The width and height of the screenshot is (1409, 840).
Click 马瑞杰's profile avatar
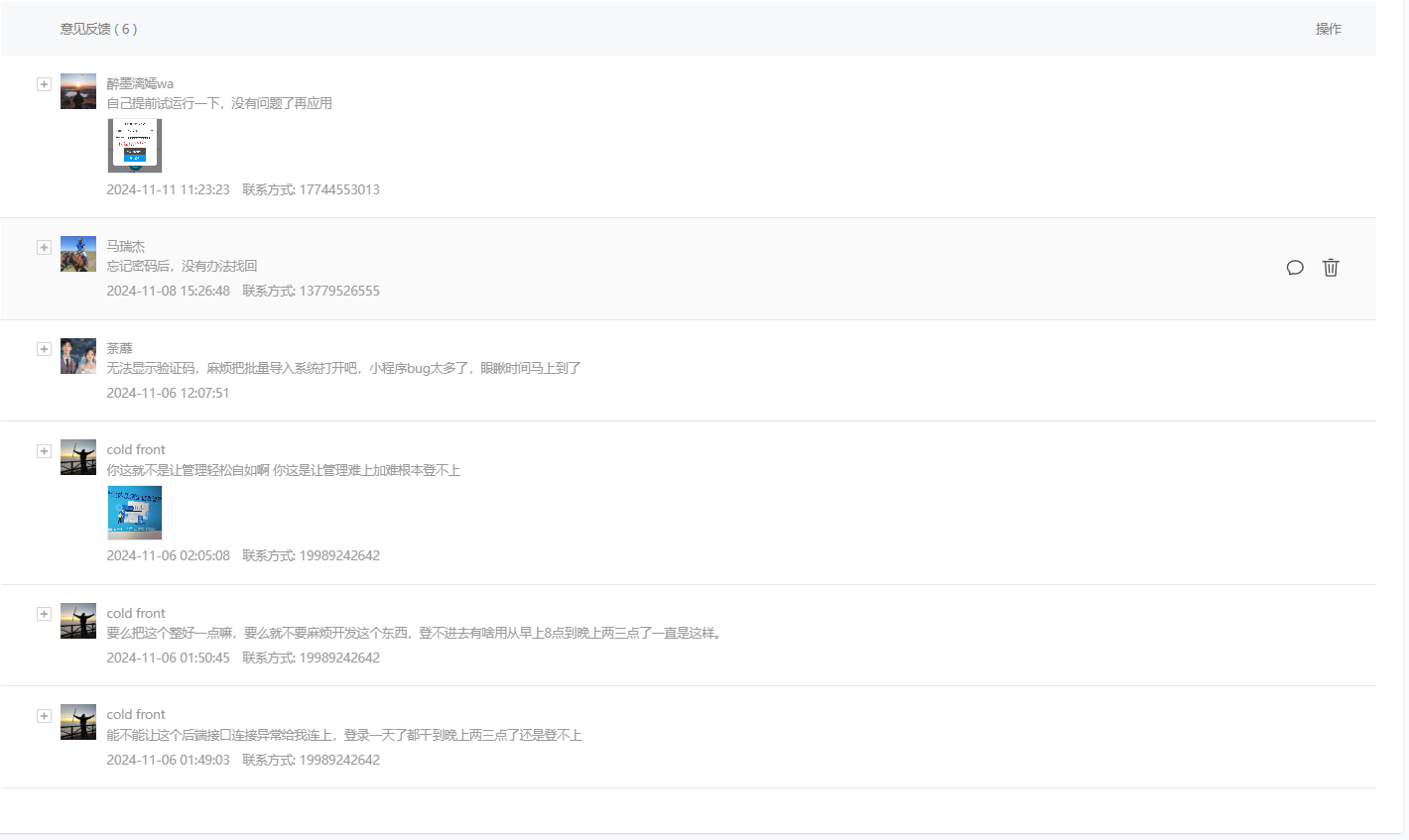coord(78,254)
